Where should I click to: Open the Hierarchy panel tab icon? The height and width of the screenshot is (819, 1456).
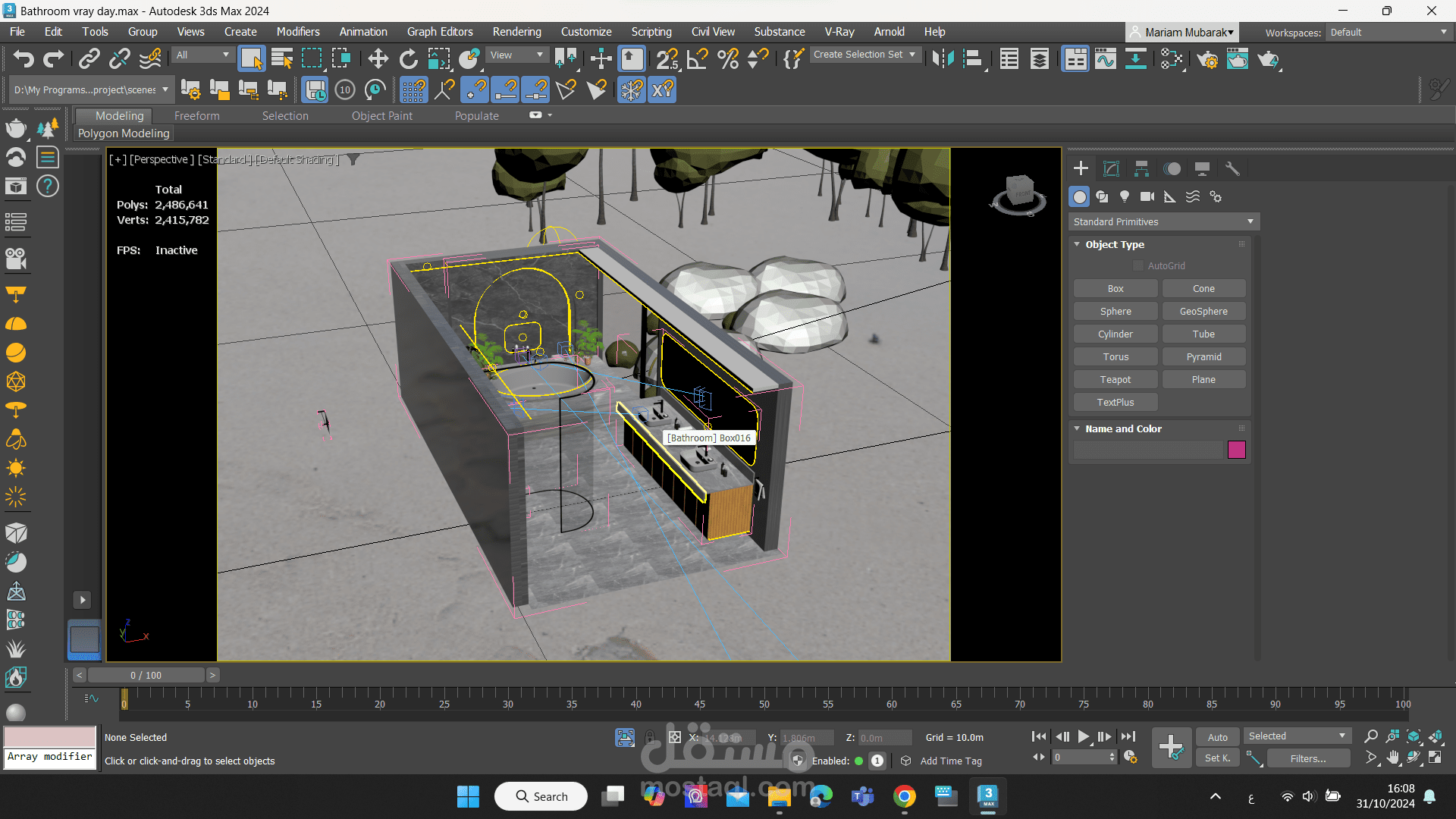coord(1141,168)
